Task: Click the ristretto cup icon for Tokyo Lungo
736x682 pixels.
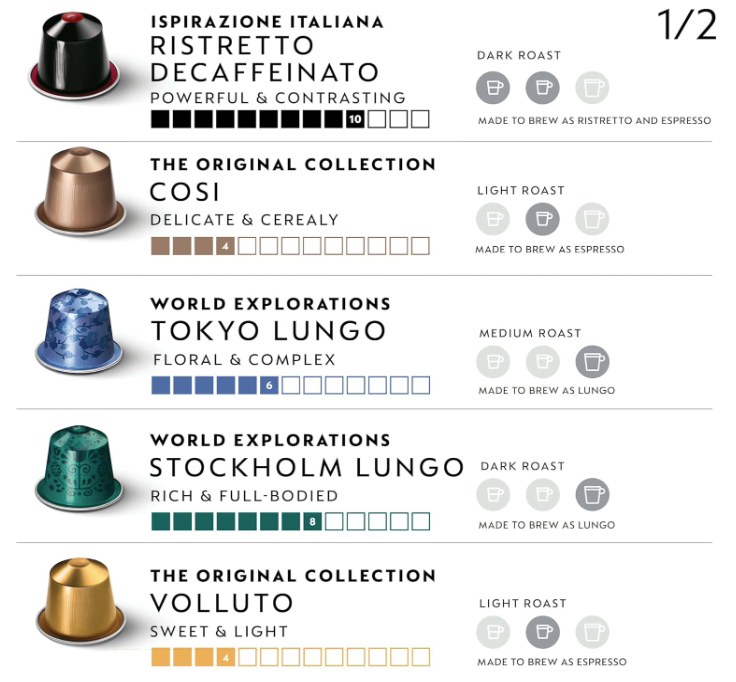Action: point(493,361)
